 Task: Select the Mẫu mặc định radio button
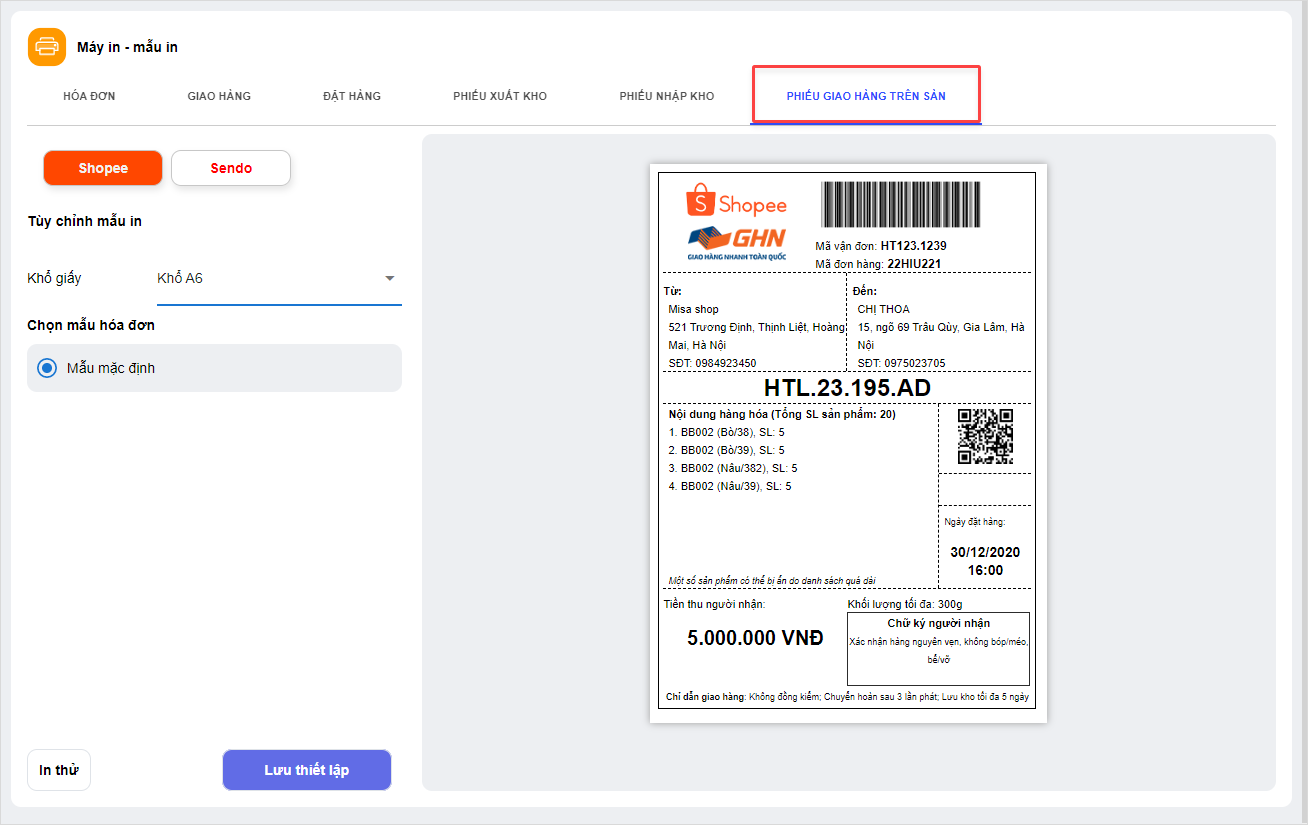coord(47,368)
